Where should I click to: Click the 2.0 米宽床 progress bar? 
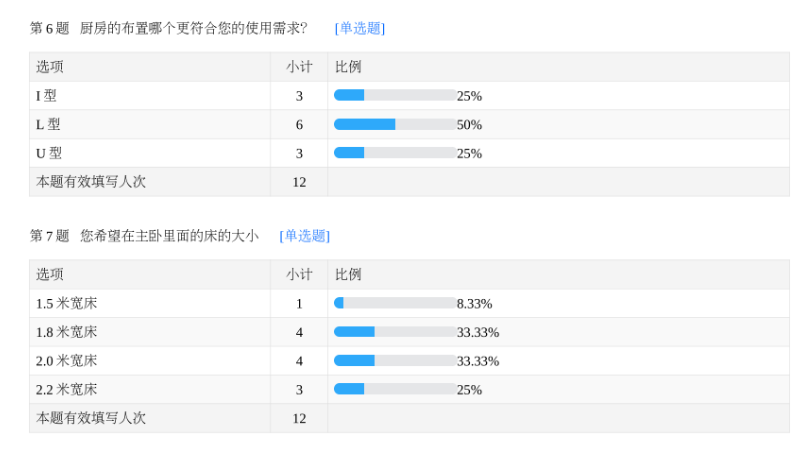point(395,361)
